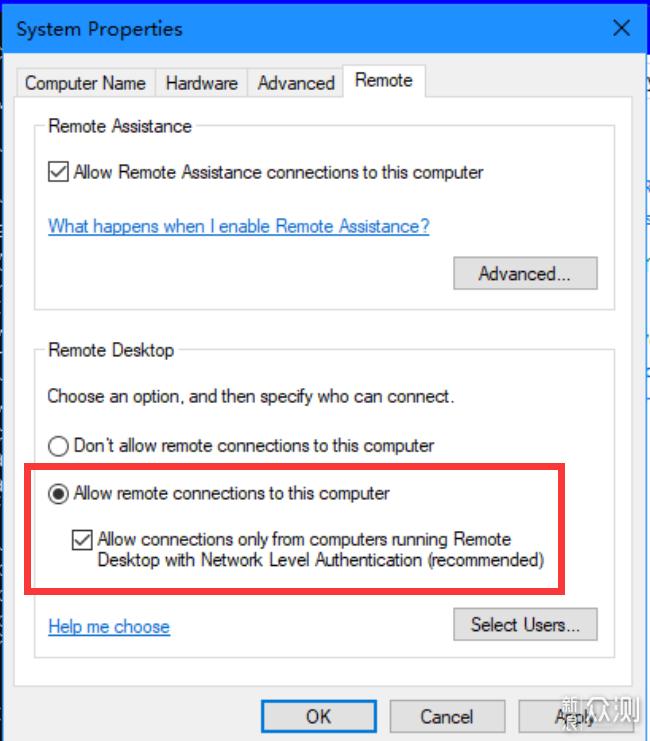Click the Remote Desktop group label
Viewport: 650px width, 741px height.
(x=112, y=350)
